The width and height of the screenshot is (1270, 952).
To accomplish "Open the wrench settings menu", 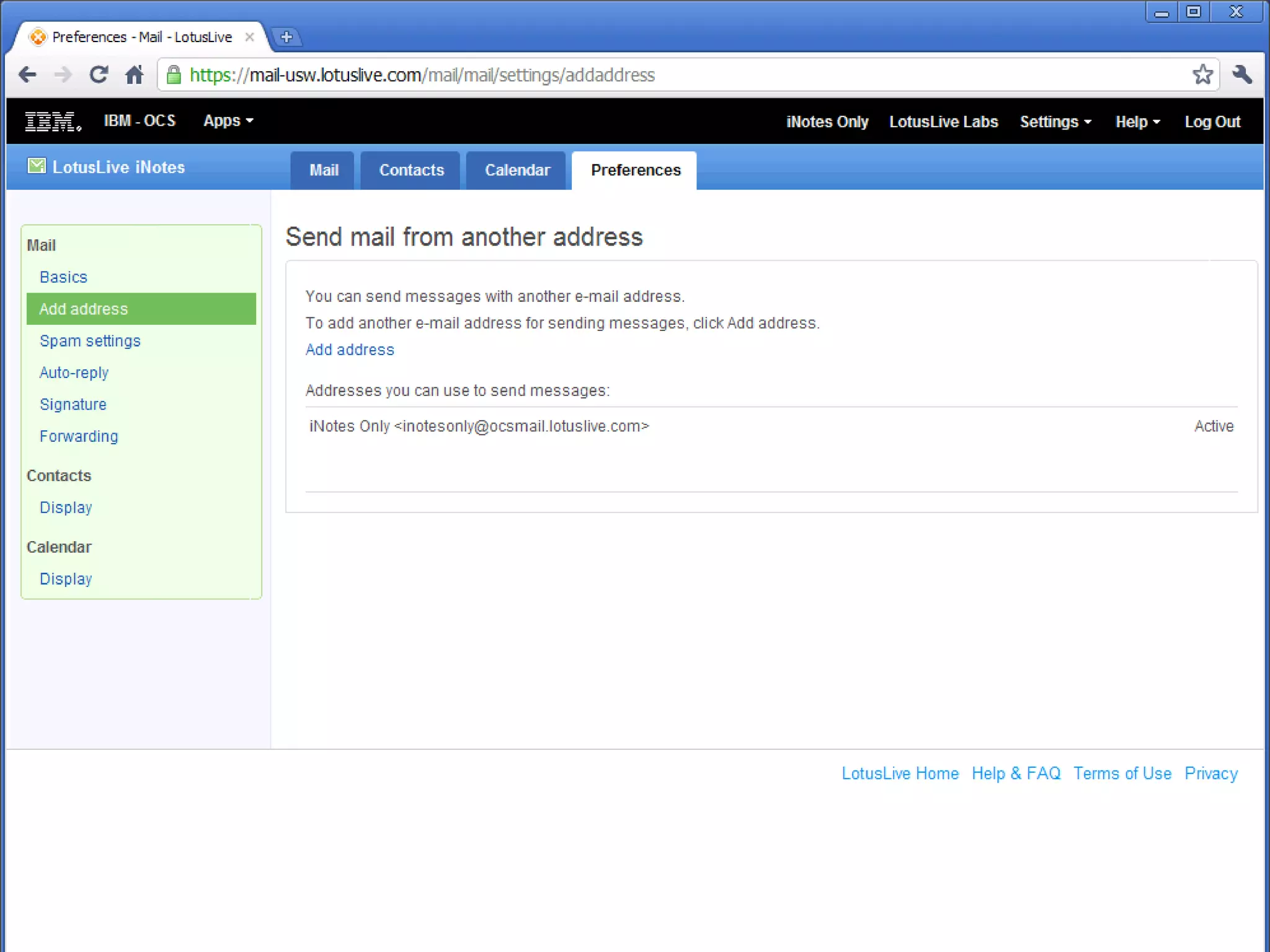I will pyautogui.click(x=1242, y=75).
